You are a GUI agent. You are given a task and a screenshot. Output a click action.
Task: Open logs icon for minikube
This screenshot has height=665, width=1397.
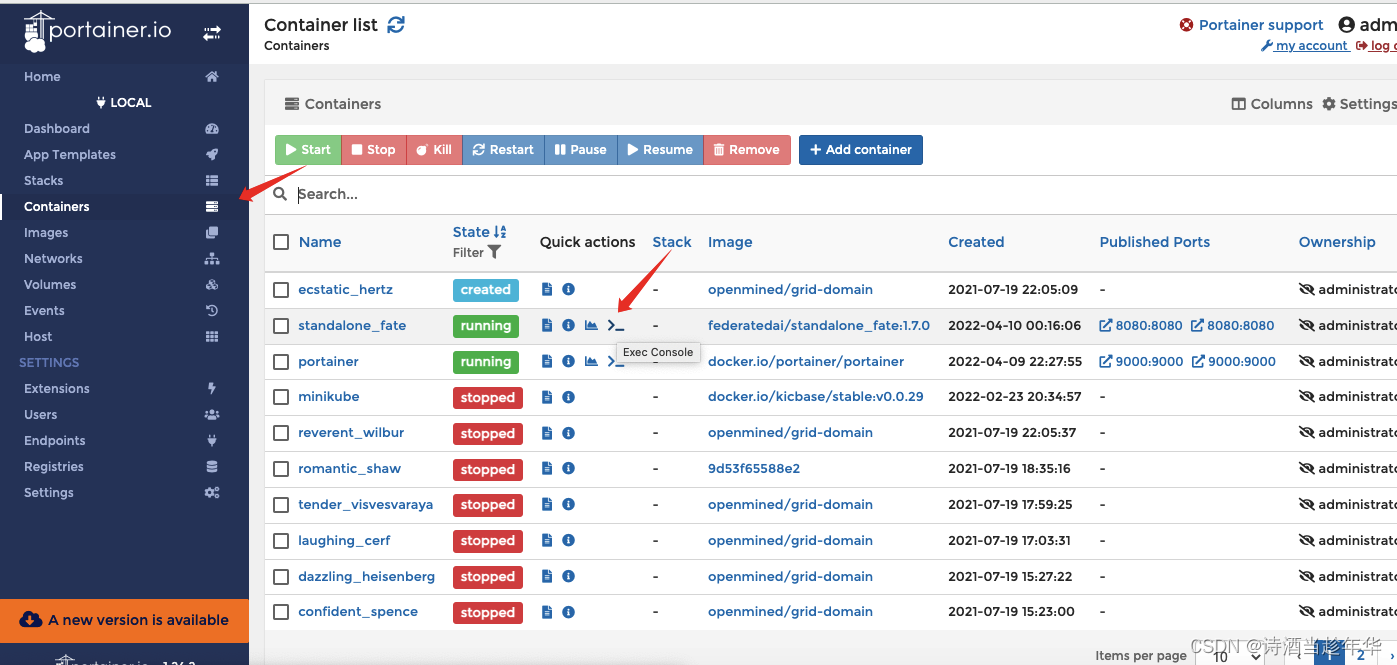coord(547,397)
